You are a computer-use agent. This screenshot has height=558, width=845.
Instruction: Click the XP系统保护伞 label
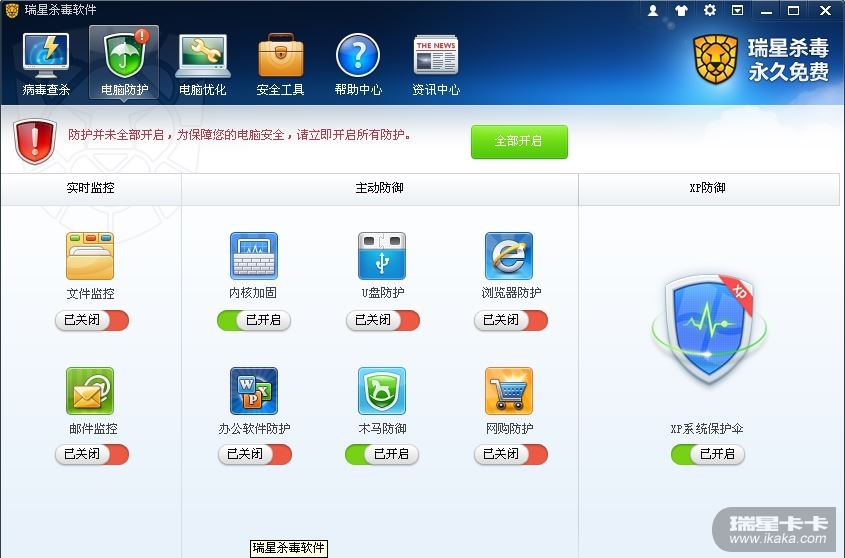point(707,429)
